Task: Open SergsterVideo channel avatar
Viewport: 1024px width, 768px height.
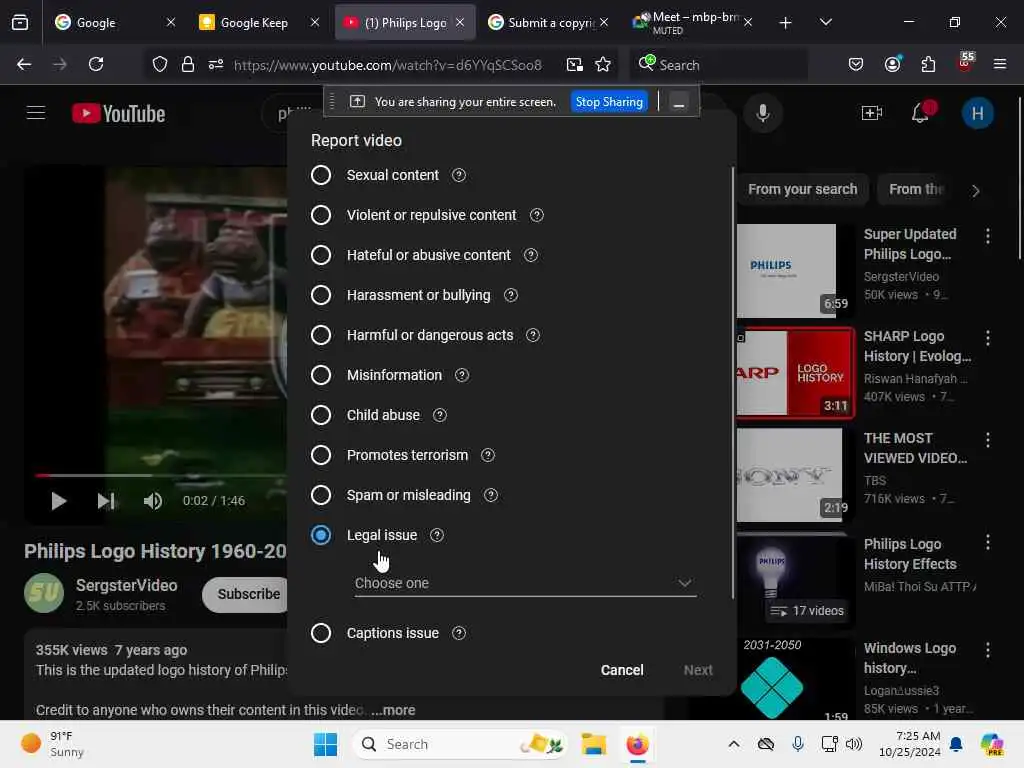Action: [44, 593]
